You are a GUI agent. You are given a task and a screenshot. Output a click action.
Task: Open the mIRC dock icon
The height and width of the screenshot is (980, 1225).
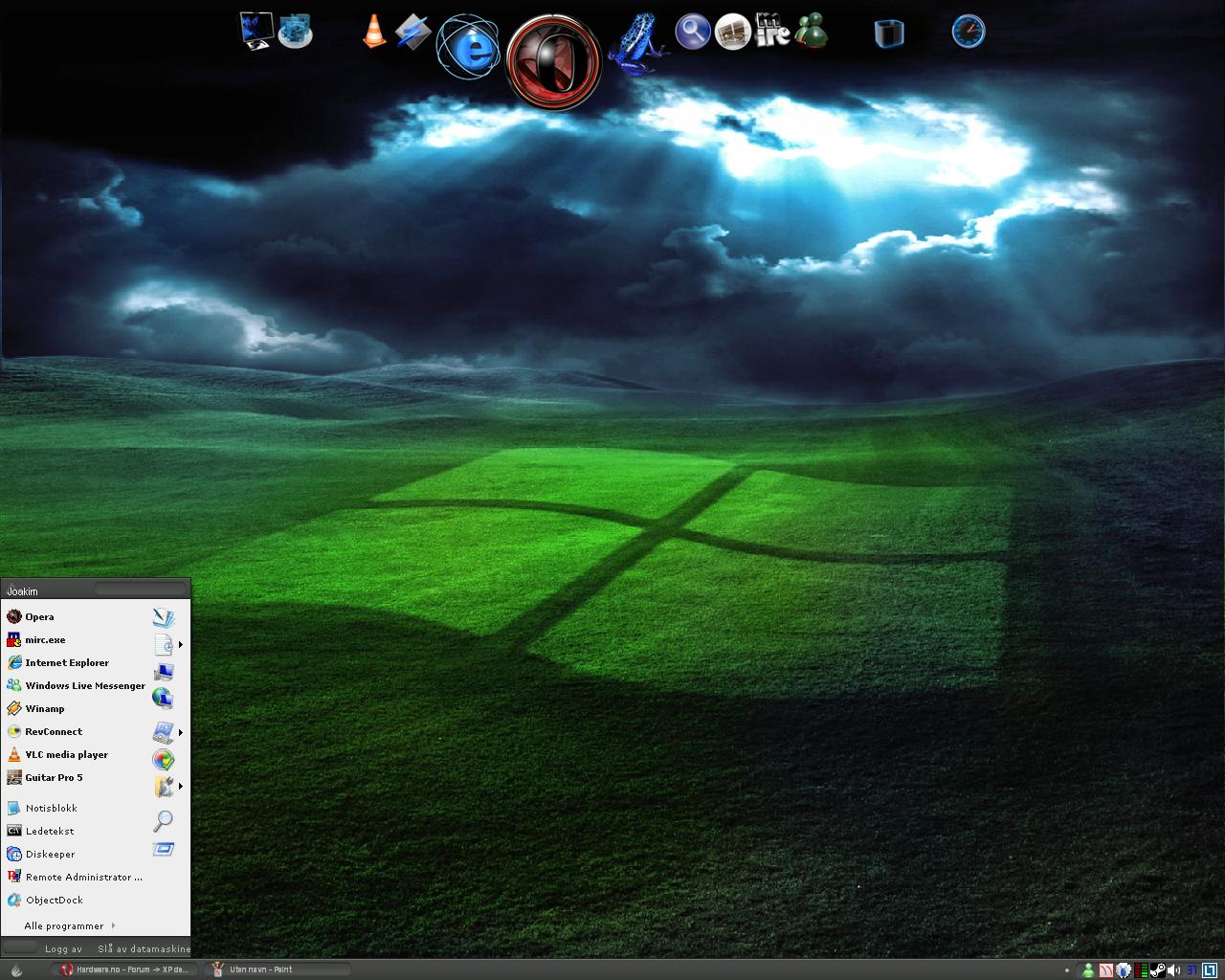772,31
